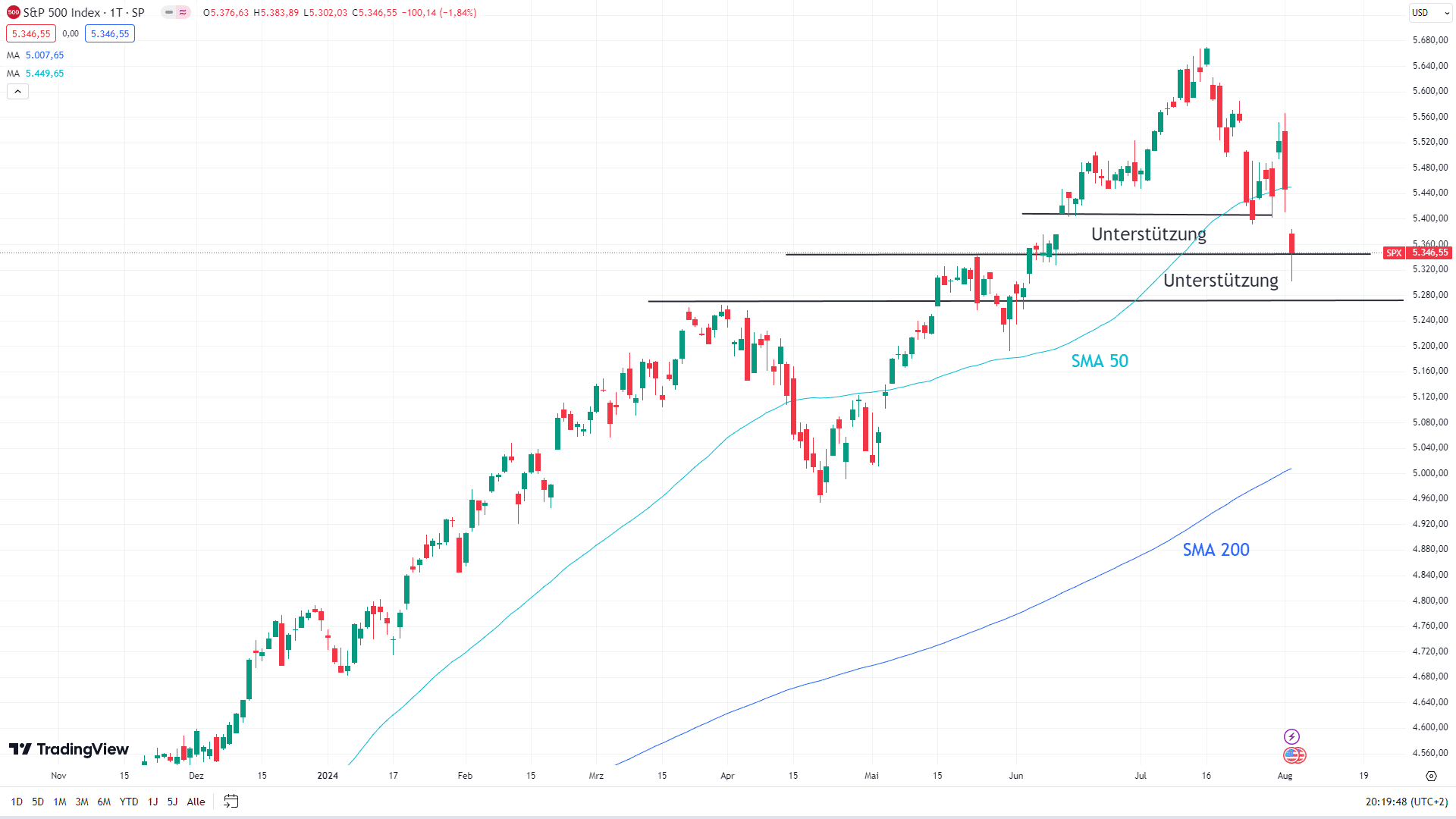1456x819 pixels.
Task: Select the lower Unterstützung text label
Action: pyautogui.click(x=1221, y=281)
